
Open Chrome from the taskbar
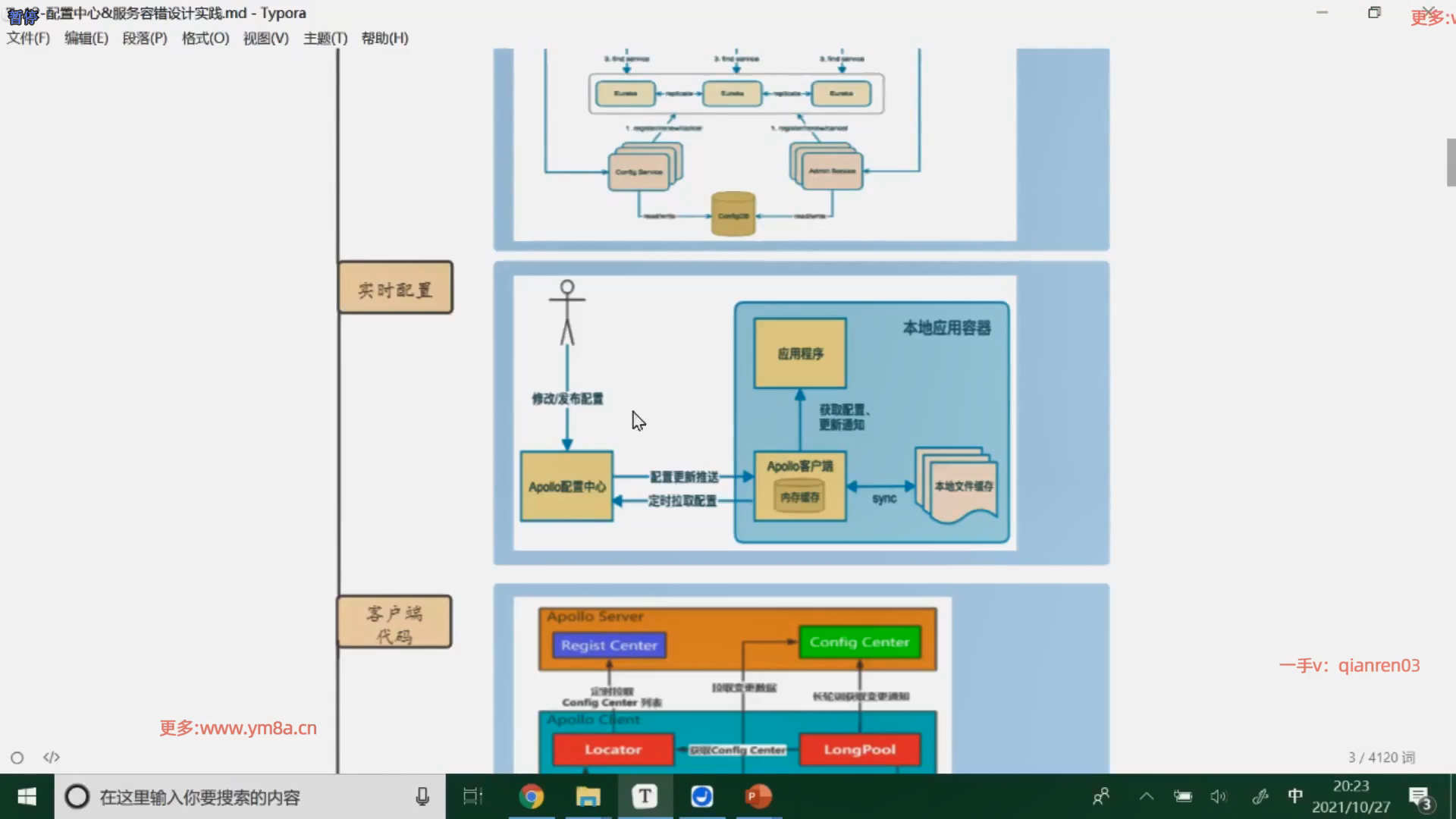(x=531, y=796)
